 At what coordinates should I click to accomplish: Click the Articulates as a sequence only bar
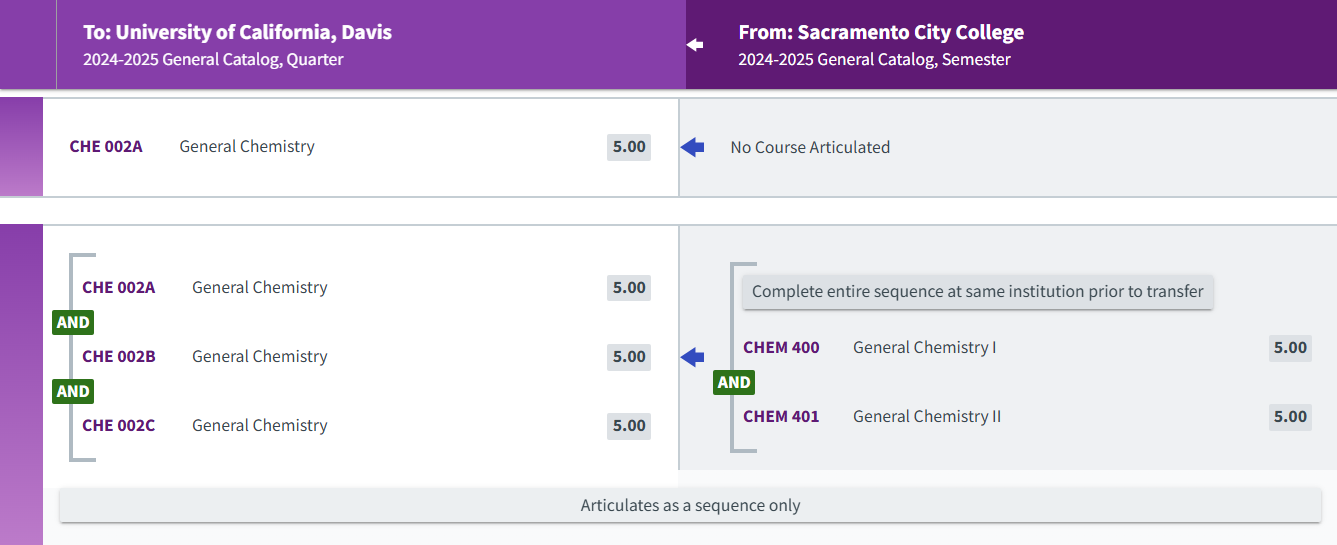pos(690,505)
